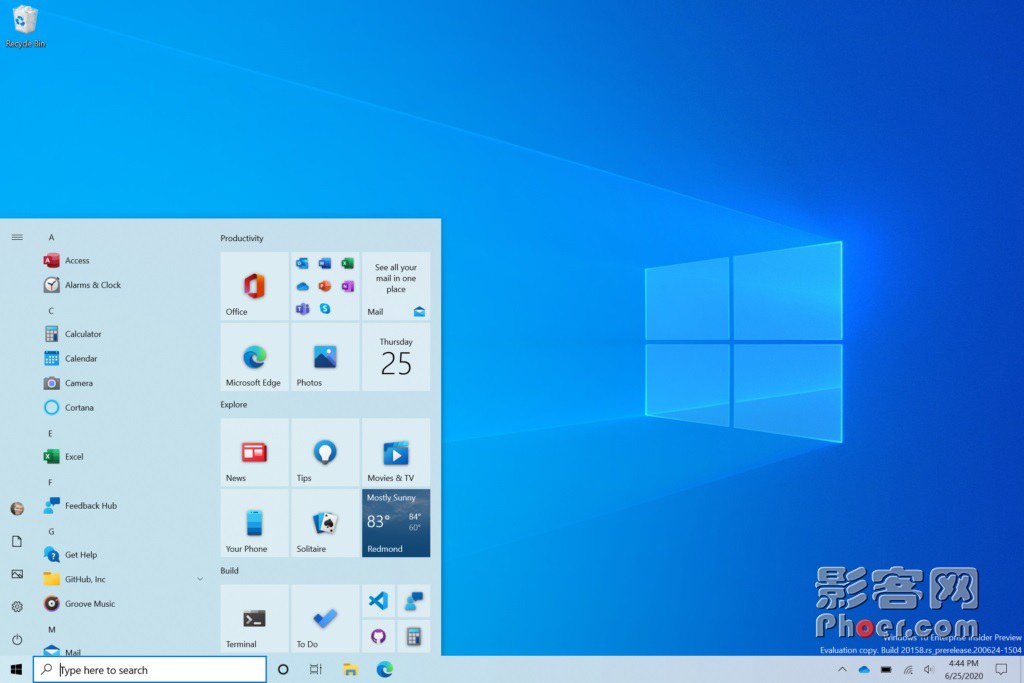Launch Visual Studio Code small tile
Screen dimensions: 1024x683
click(x=378, y=601)
